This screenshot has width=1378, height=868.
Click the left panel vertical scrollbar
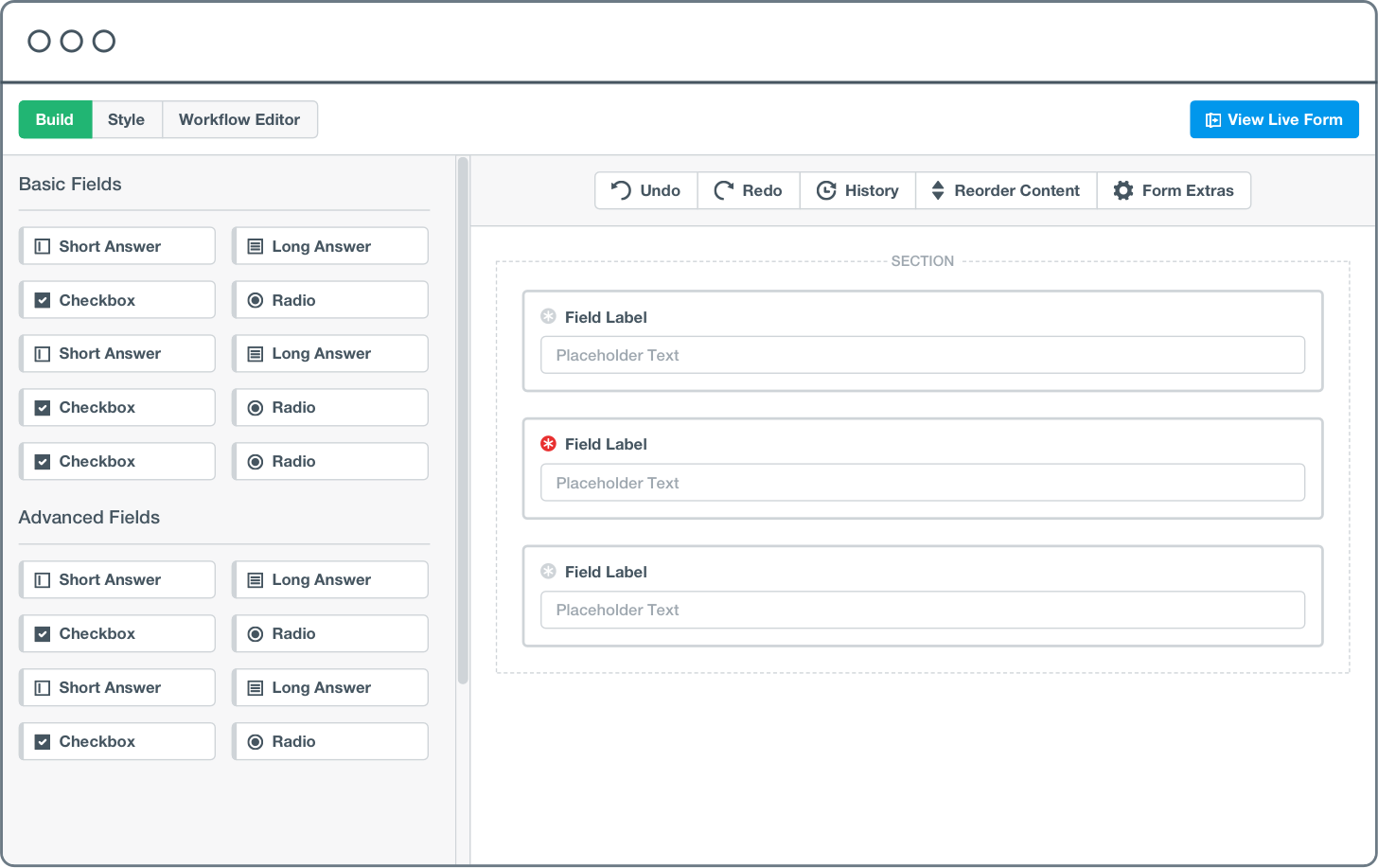[463, 420]
